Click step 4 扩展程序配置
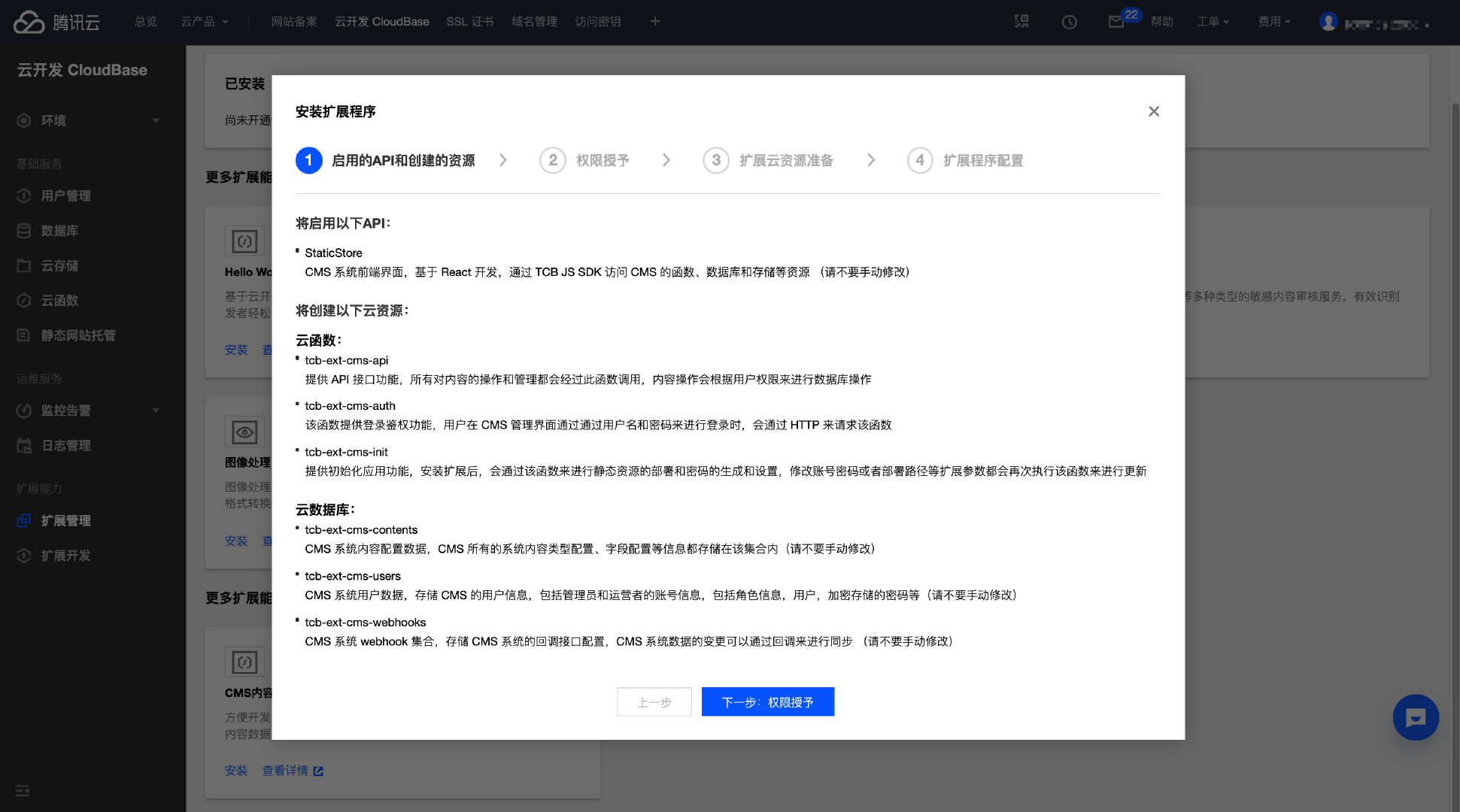1460x812 pixels. (x=965, y=160)
